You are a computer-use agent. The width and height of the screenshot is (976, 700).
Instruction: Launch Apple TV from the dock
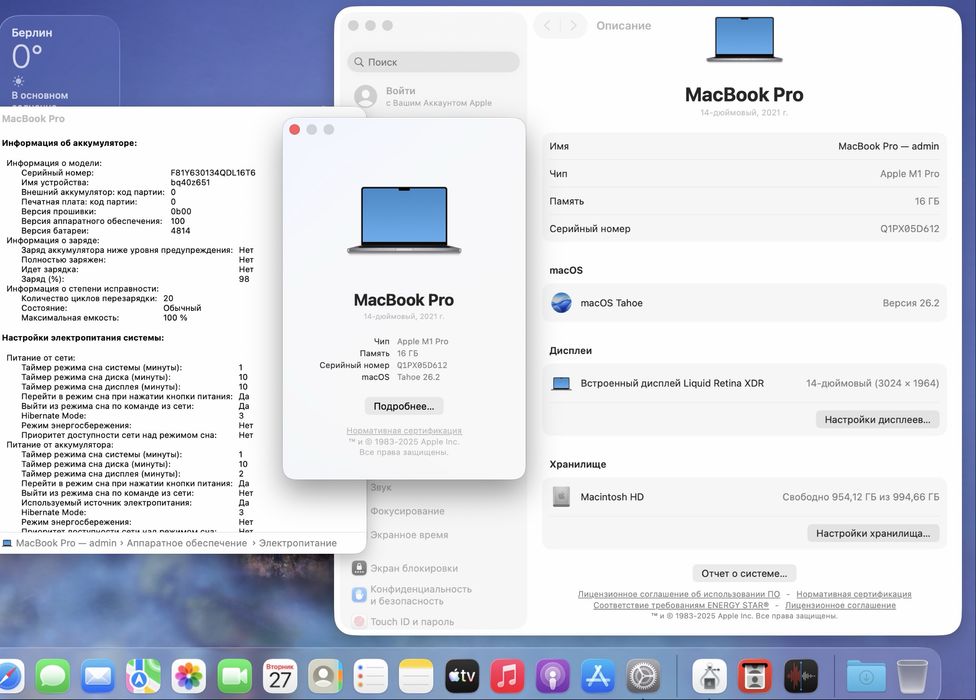462,676
